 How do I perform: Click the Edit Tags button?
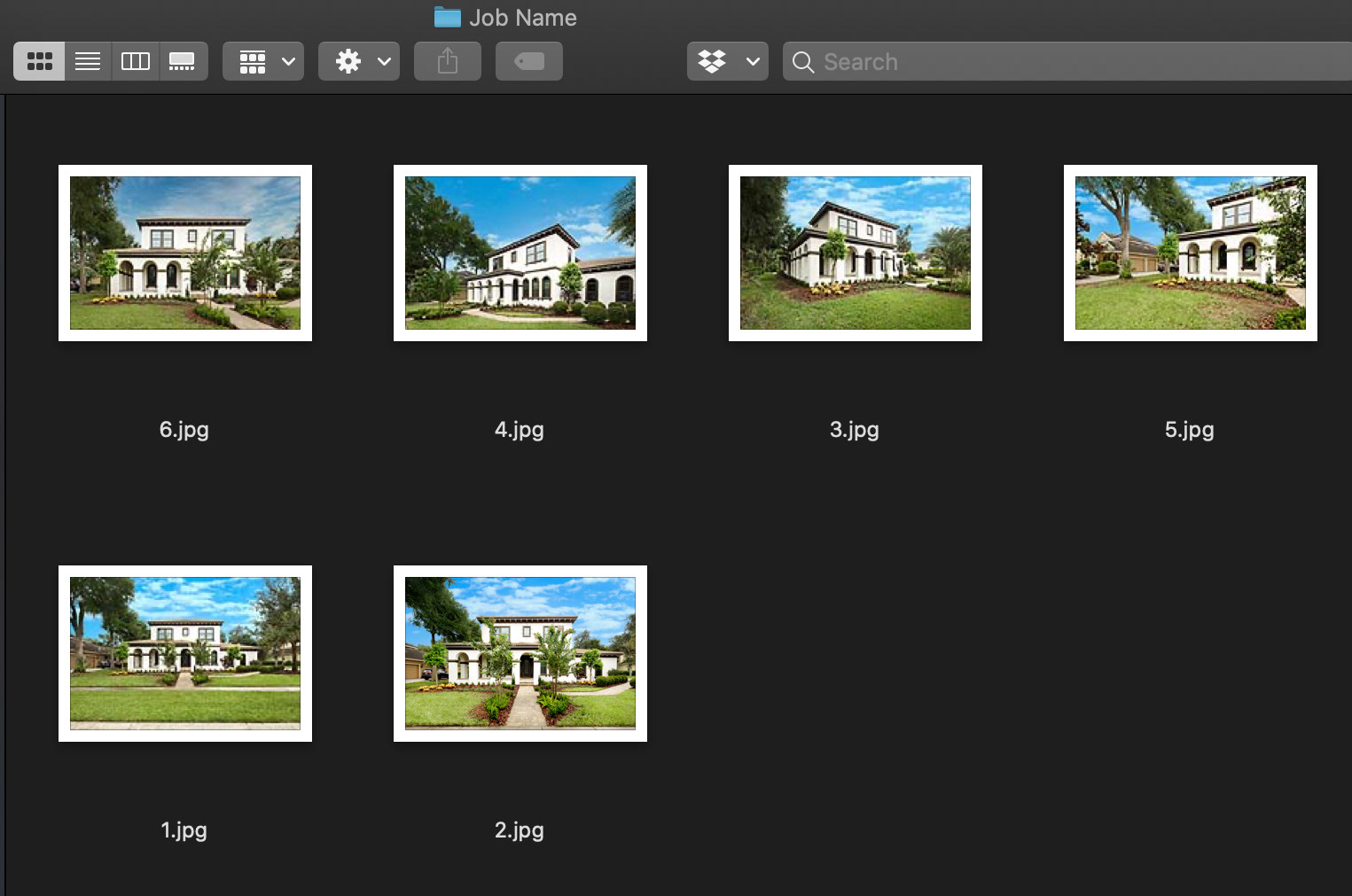coord(529,61)
